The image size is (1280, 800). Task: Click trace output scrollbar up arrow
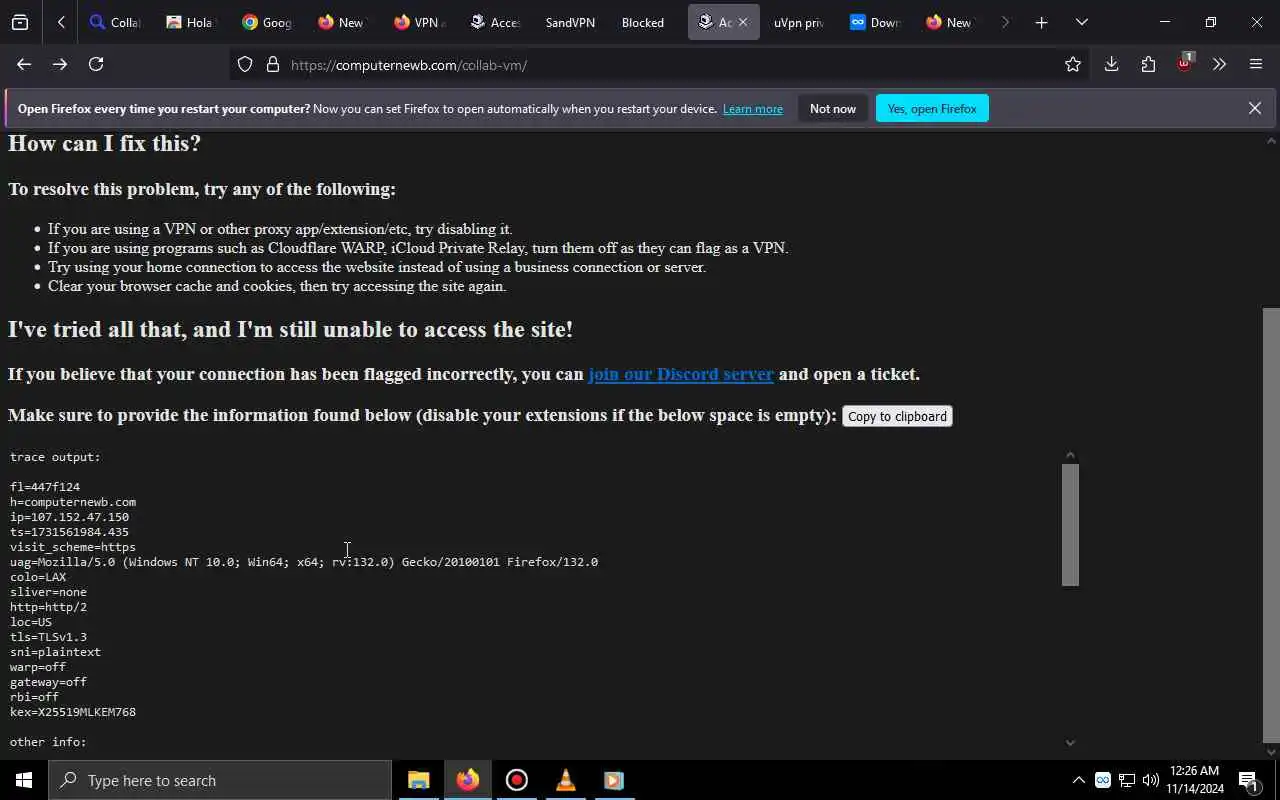(x=1070, y=455)
